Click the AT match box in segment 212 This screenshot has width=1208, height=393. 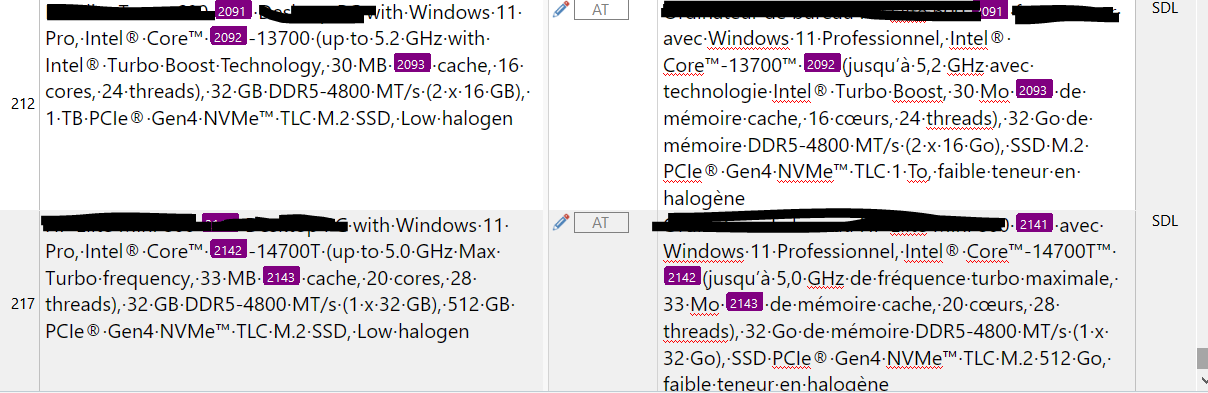[602, 10]
